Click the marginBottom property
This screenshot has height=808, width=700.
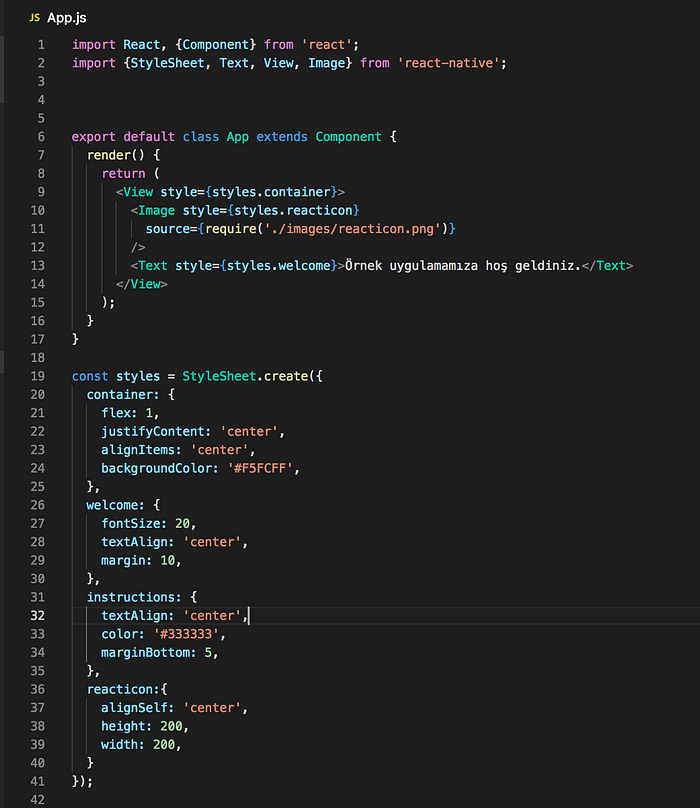click(x=149, y=653)
